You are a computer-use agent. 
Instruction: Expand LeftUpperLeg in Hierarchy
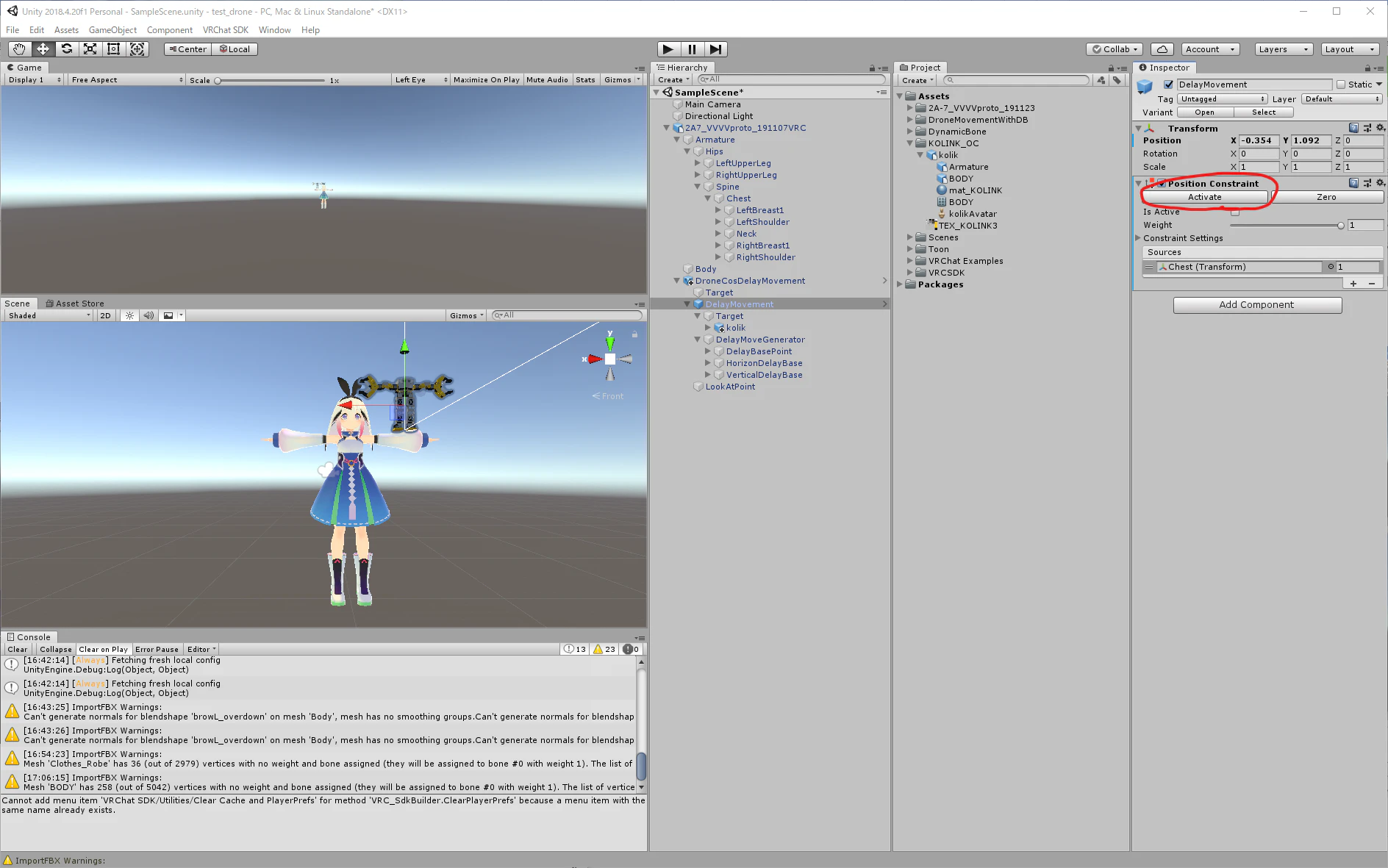point(698,163)
